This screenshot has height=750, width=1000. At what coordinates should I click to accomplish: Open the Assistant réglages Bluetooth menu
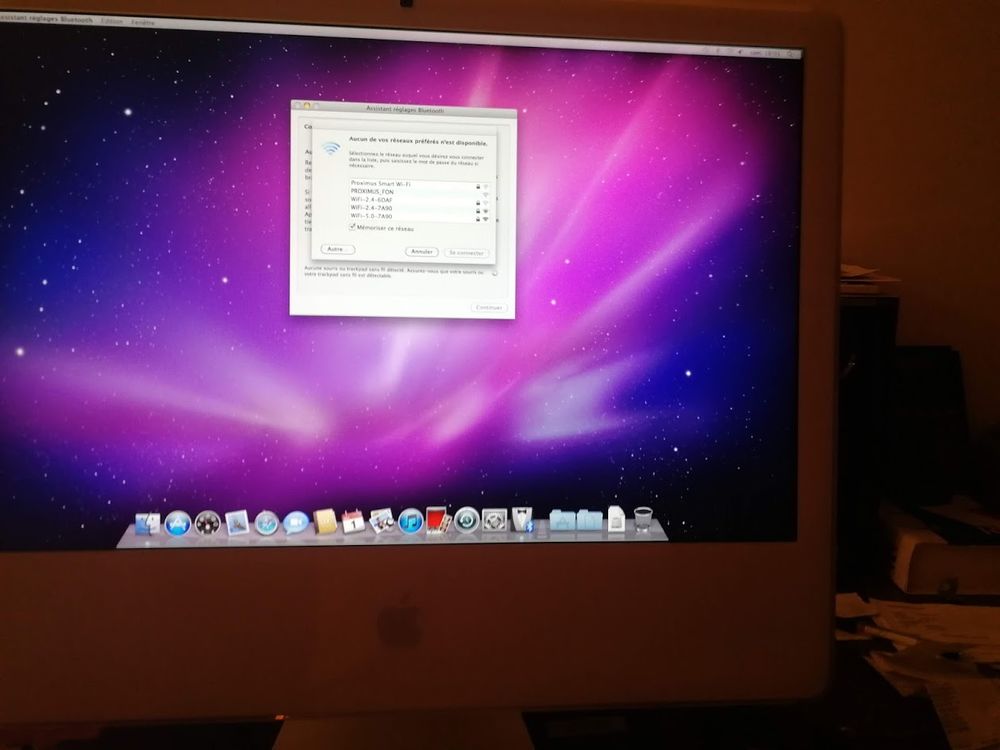pos(47,20)
